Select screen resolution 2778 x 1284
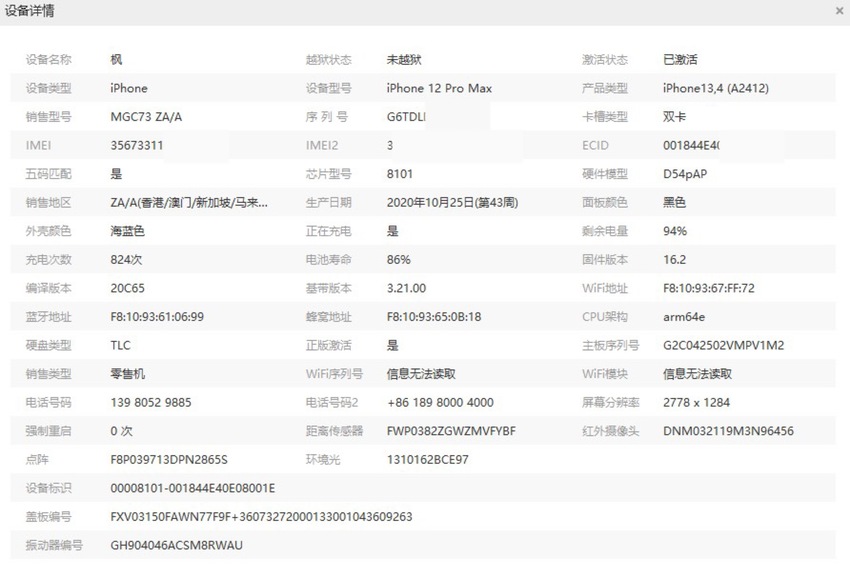This screenshot has height=578, width=850. pyautogui.click(x=697, y=403)
